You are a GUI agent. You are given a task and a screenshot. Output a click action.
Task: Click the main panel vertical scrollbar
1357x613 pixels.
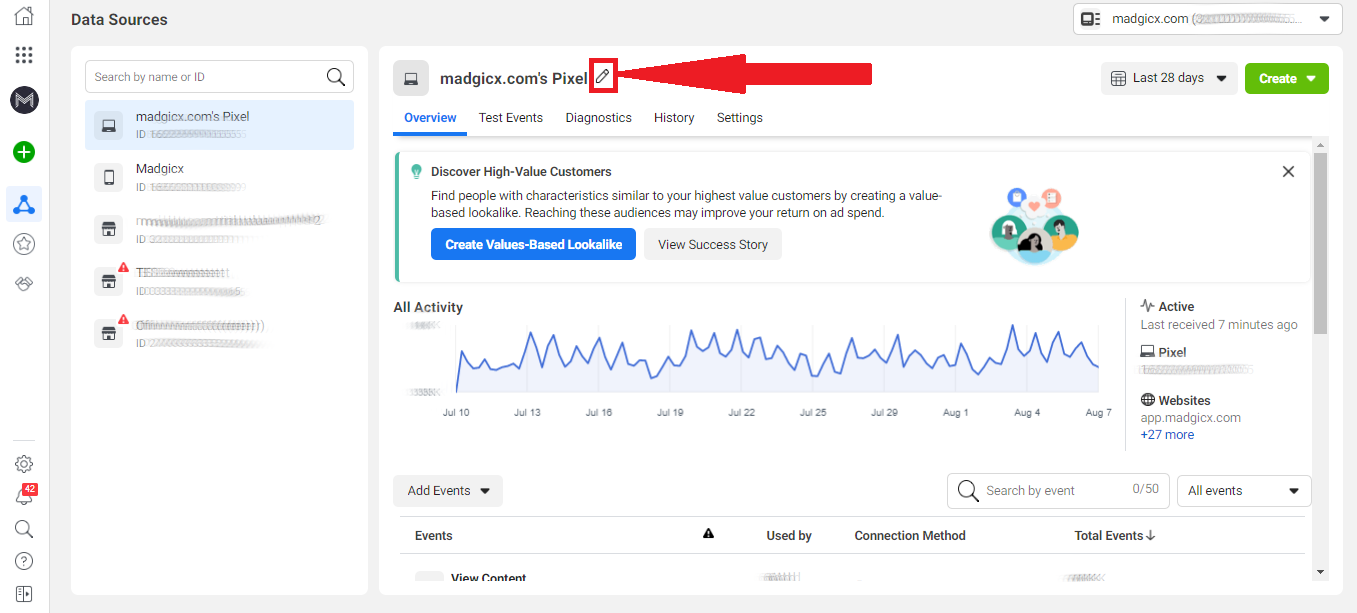click(x=1320, y=243)
